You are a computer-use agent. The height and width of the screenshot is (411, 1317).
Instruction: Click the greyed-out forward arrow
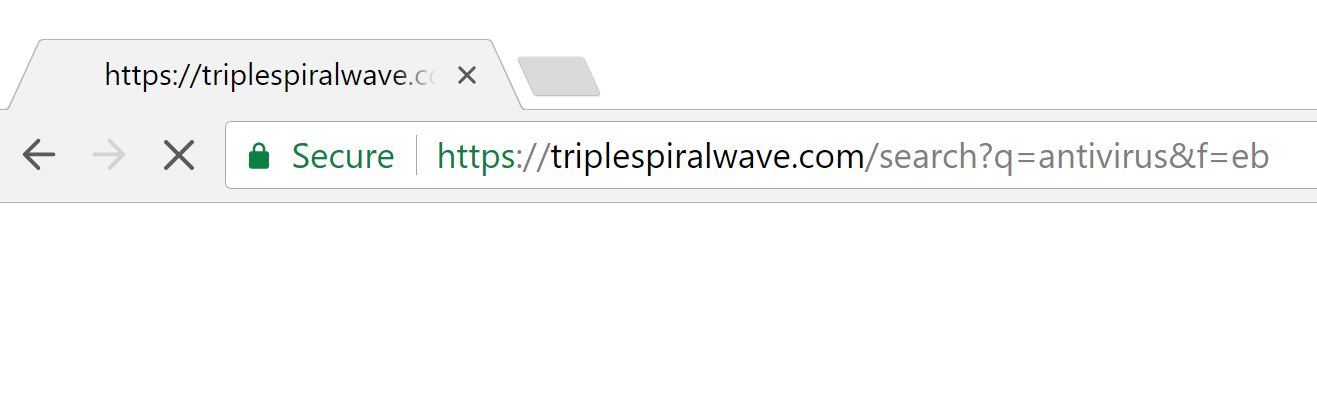(109, 155)
